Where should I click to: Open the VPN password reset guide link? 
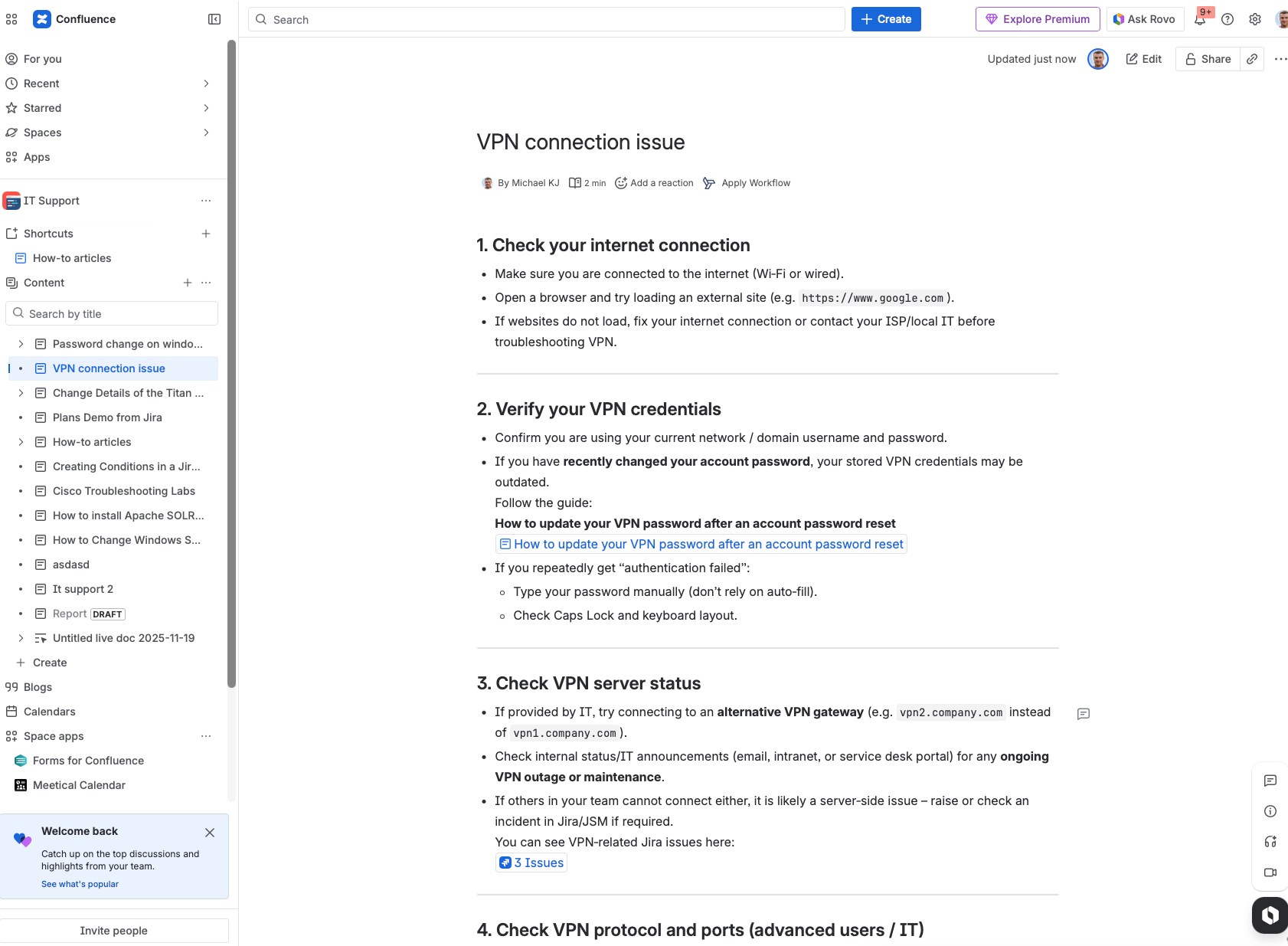tap(708, 544)
